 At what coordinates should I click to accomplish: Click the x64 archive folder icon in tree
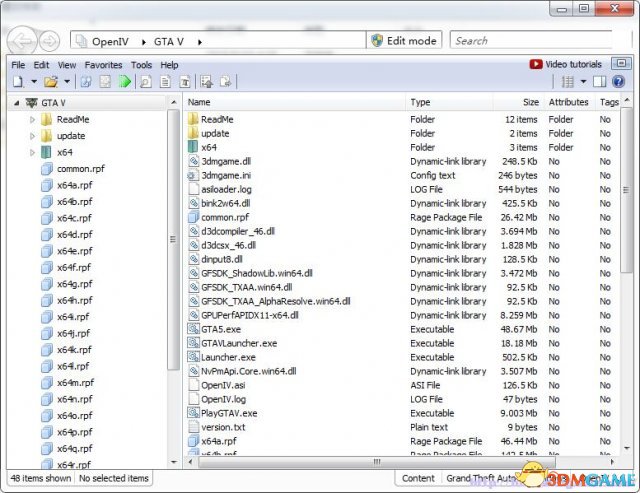click(x=46, y=152)
